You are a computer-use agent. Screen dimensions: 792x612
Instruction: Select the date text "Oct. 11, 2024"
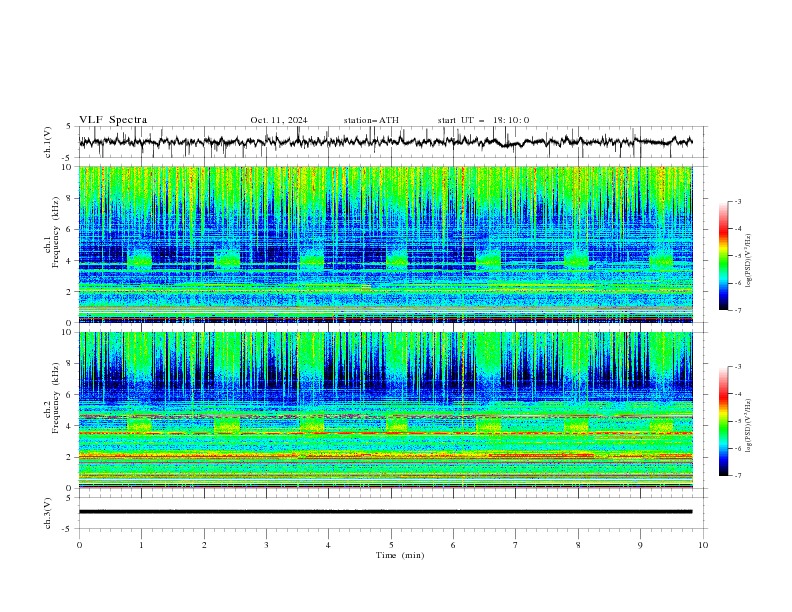coord(279,120)
